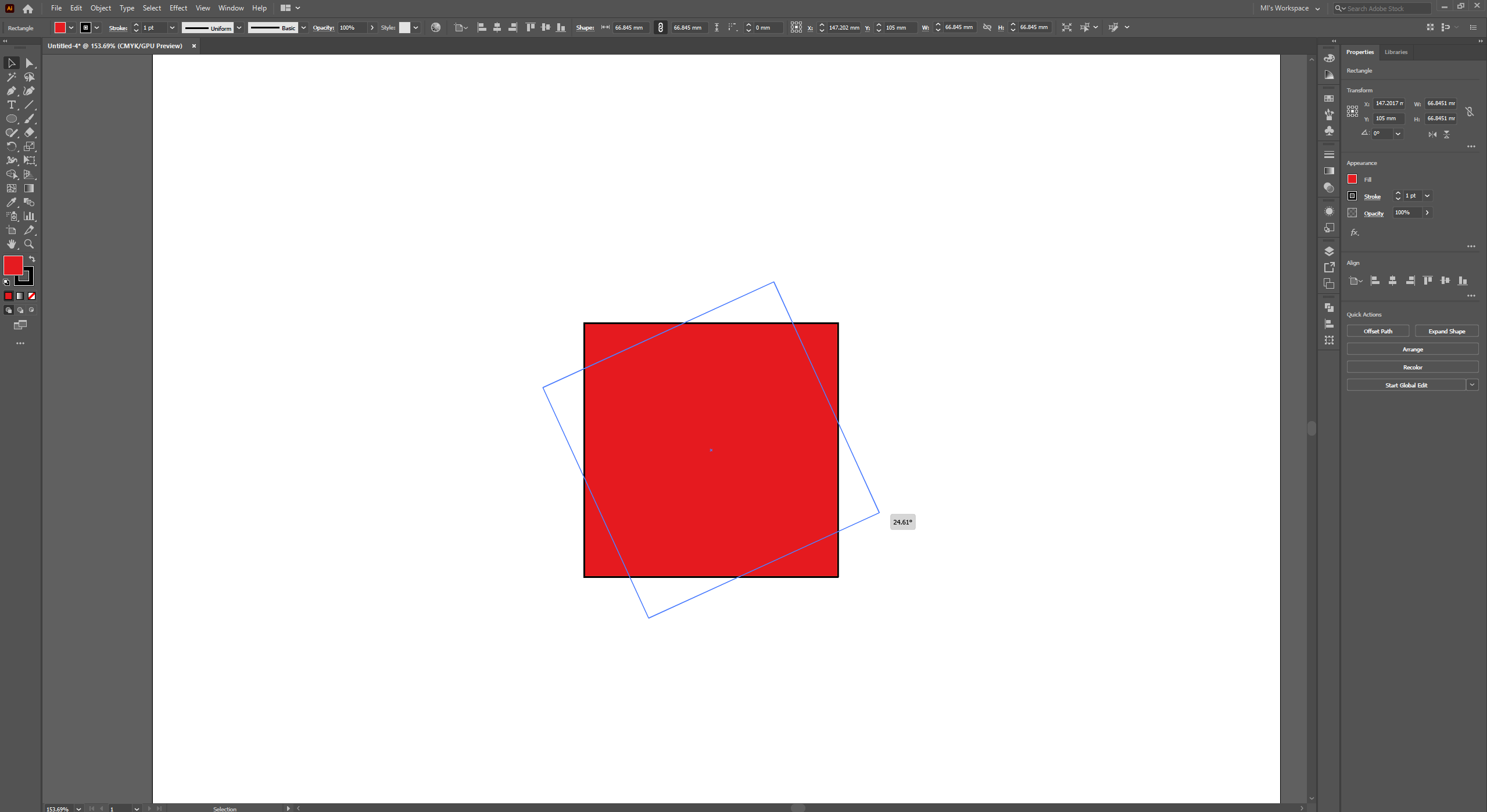Open the Effect menu
Image resolution: width=1487 pixels, height=812 pixels.
[x=178, y=8]
